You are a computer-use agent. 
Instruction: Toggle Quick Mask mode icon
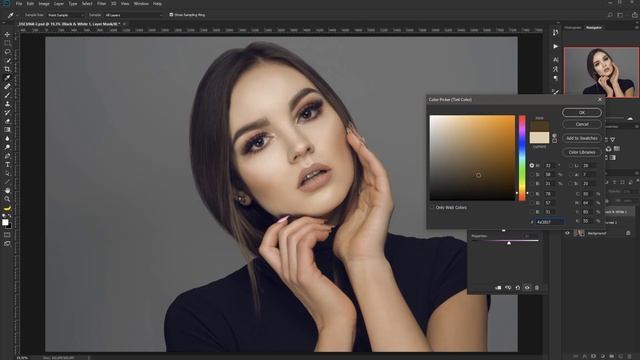point(7,235)
